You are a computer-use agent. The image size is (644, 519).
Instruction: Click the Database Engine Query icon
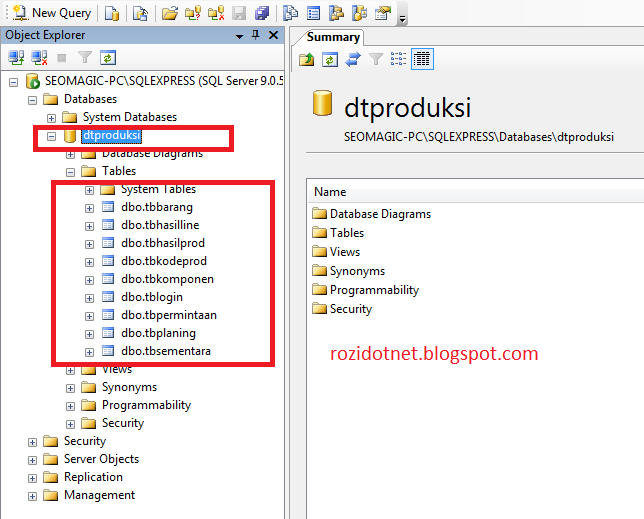(x=111, y=13)
